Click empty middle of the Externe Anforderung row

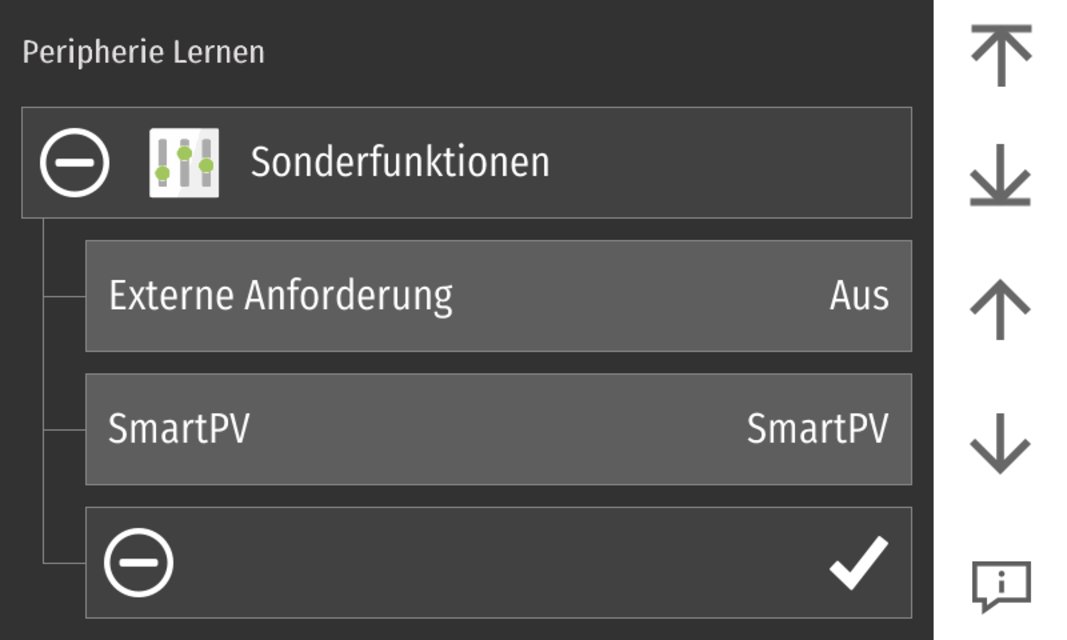tap(640, 296)
